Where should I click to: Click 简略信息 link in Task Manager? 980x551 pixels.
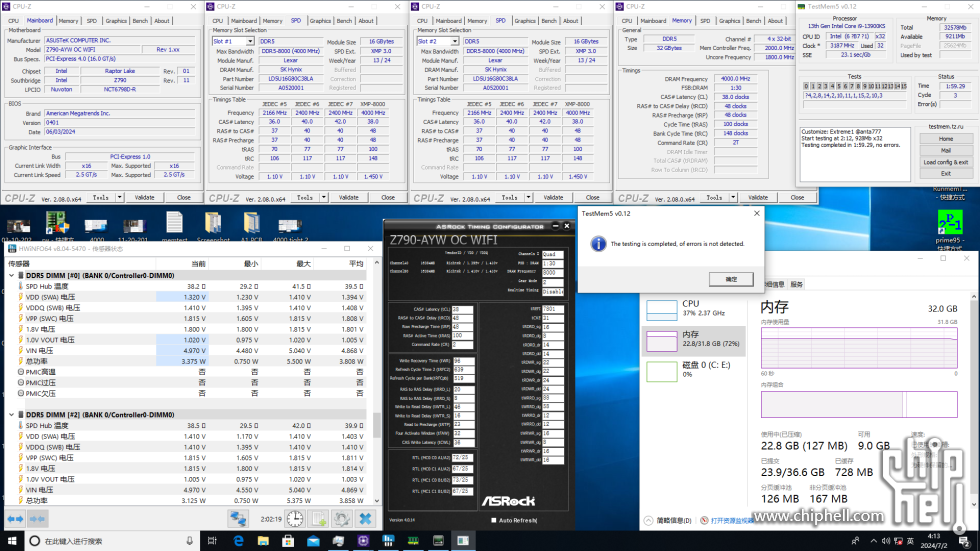(674, 520)
